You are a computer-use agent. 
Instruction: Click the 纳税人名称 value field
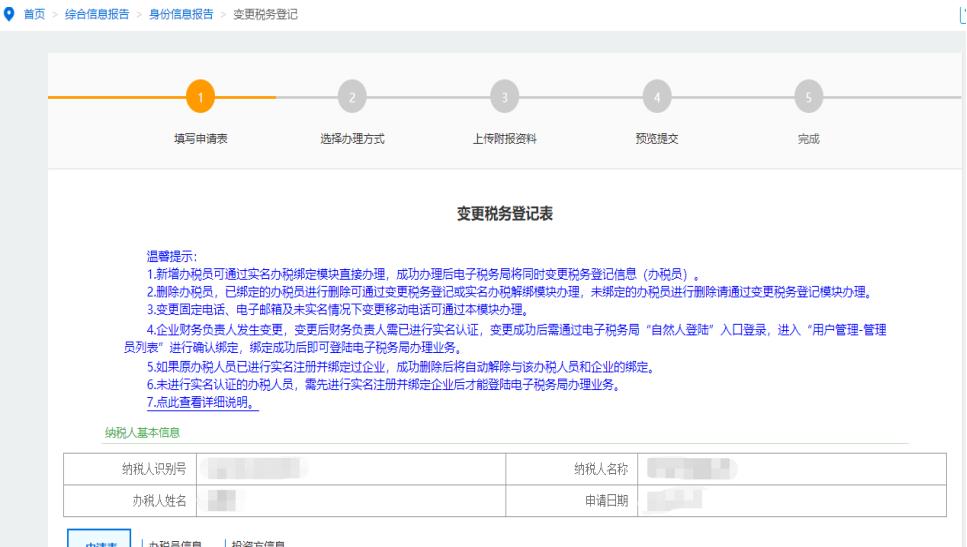click(x=790, y=468)
